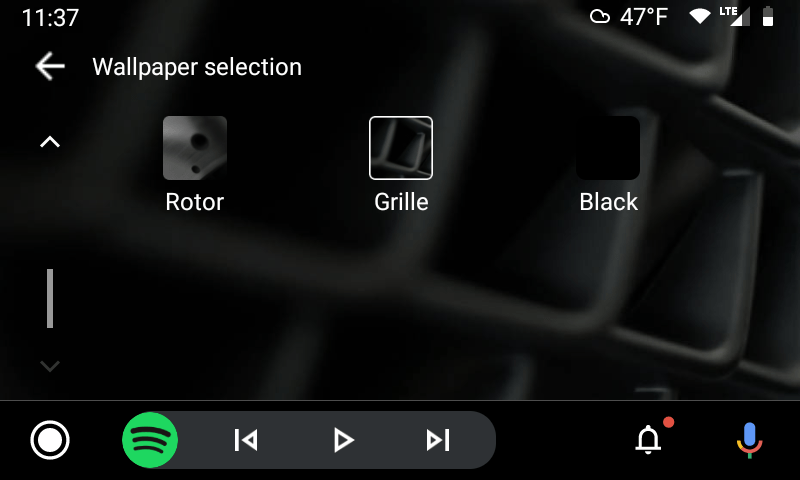This screenshot has width=800, height=480.
Task: Select the Grille wallpaper thumbnail
Action: (x=401, y=148)
